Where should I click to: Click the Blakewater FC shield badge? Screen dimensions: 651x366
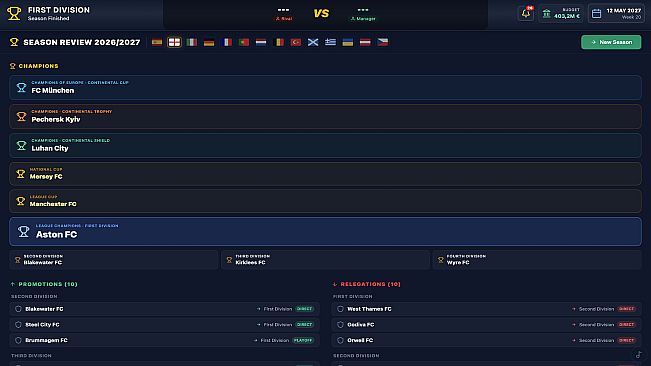tap(18, 309)
